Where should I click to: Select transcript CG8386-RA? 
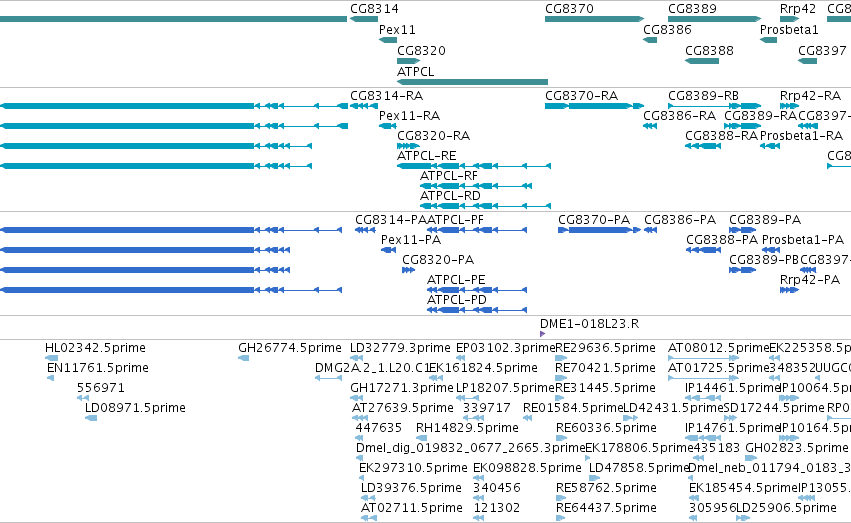click(x=679, y=116)
